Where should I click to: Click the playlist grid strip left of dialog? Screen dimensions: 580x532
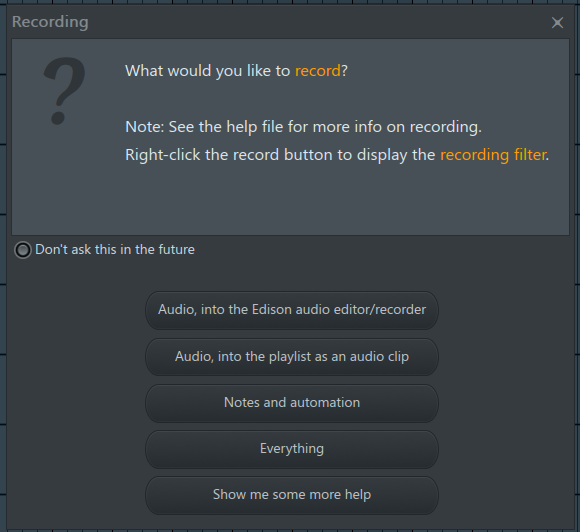[x=3, y=266]
